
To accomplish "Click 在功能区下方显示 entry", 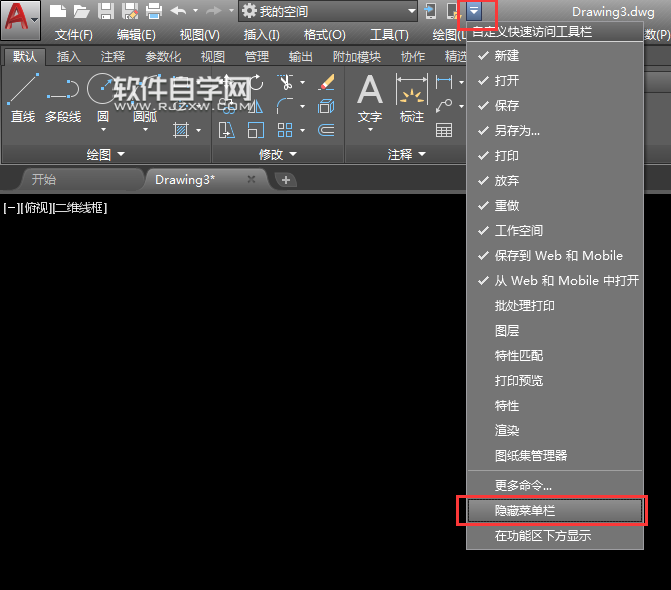I will coord(555,536).
